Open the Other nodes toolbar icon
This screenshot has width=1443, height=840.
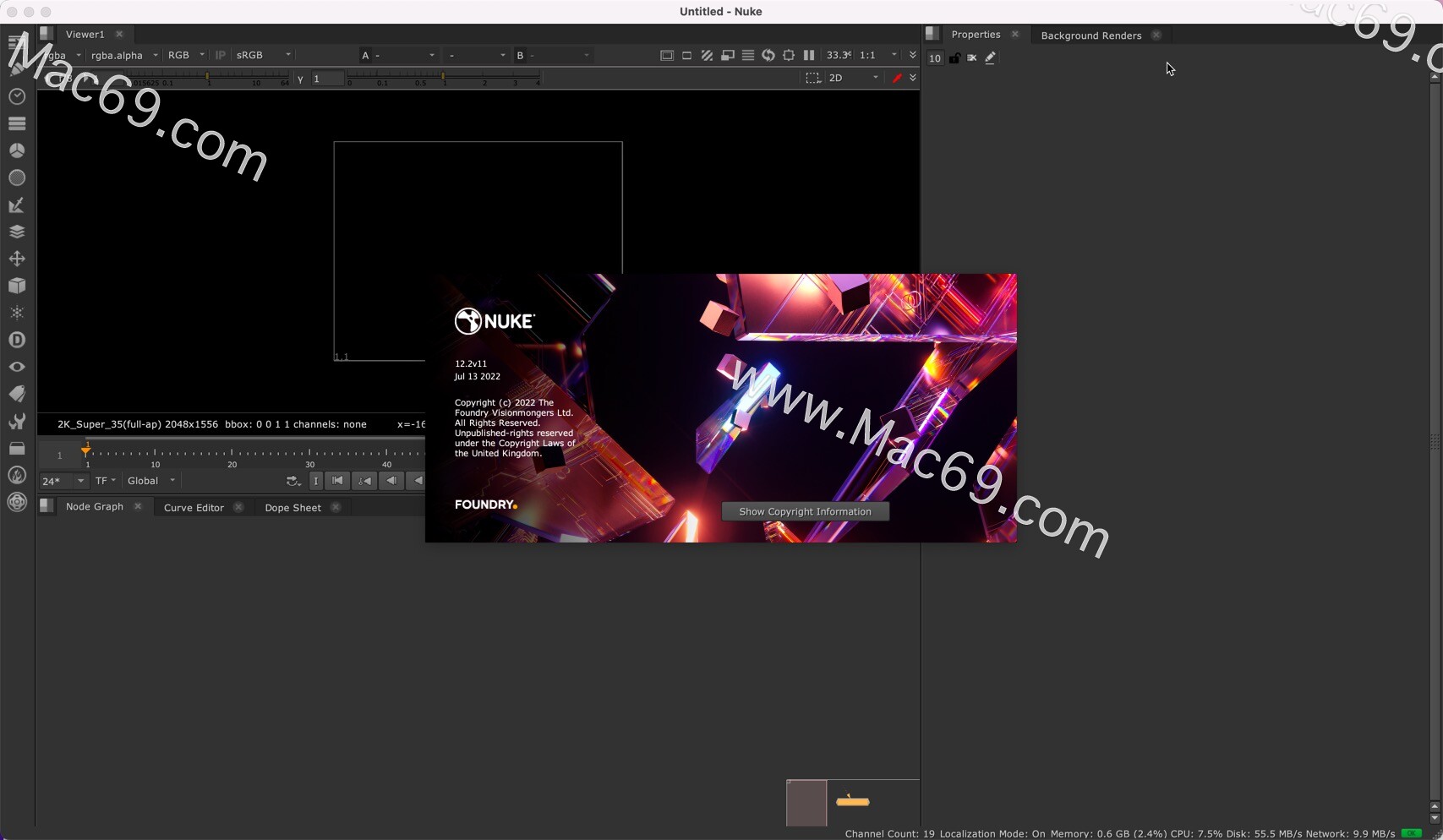[x=17, y=448]
